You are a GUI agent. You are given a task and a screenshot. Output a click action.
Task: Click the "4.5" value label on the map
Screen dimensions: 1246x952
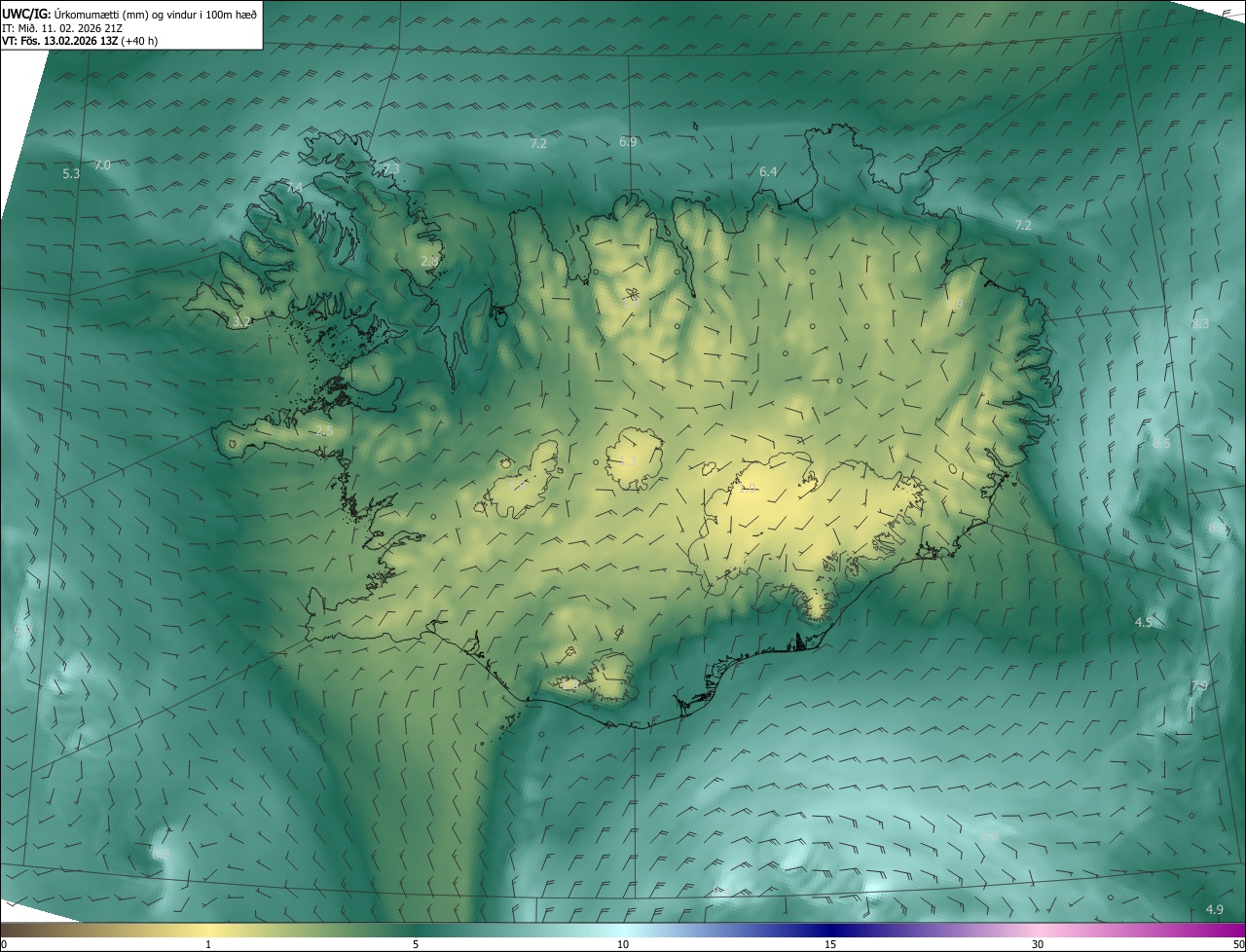click(1144, 622)
